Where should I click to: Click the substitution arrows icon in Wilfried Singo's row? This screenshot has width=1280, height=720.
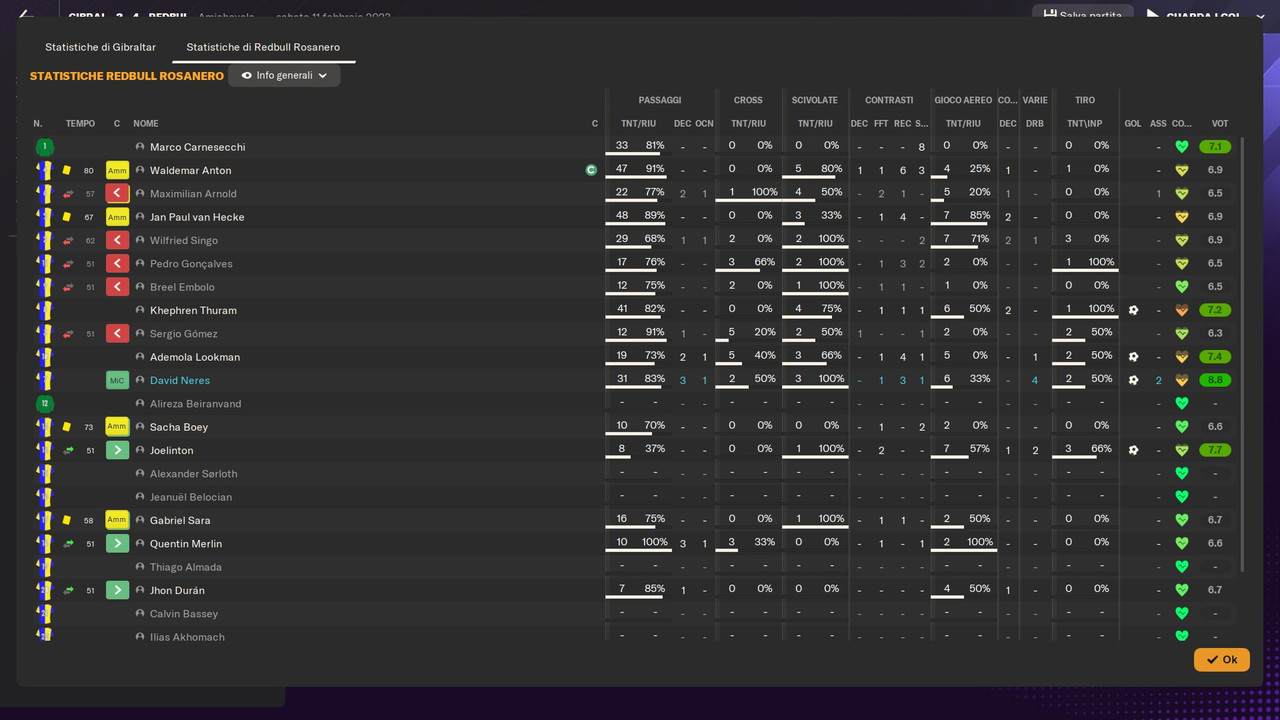(68, 240)
